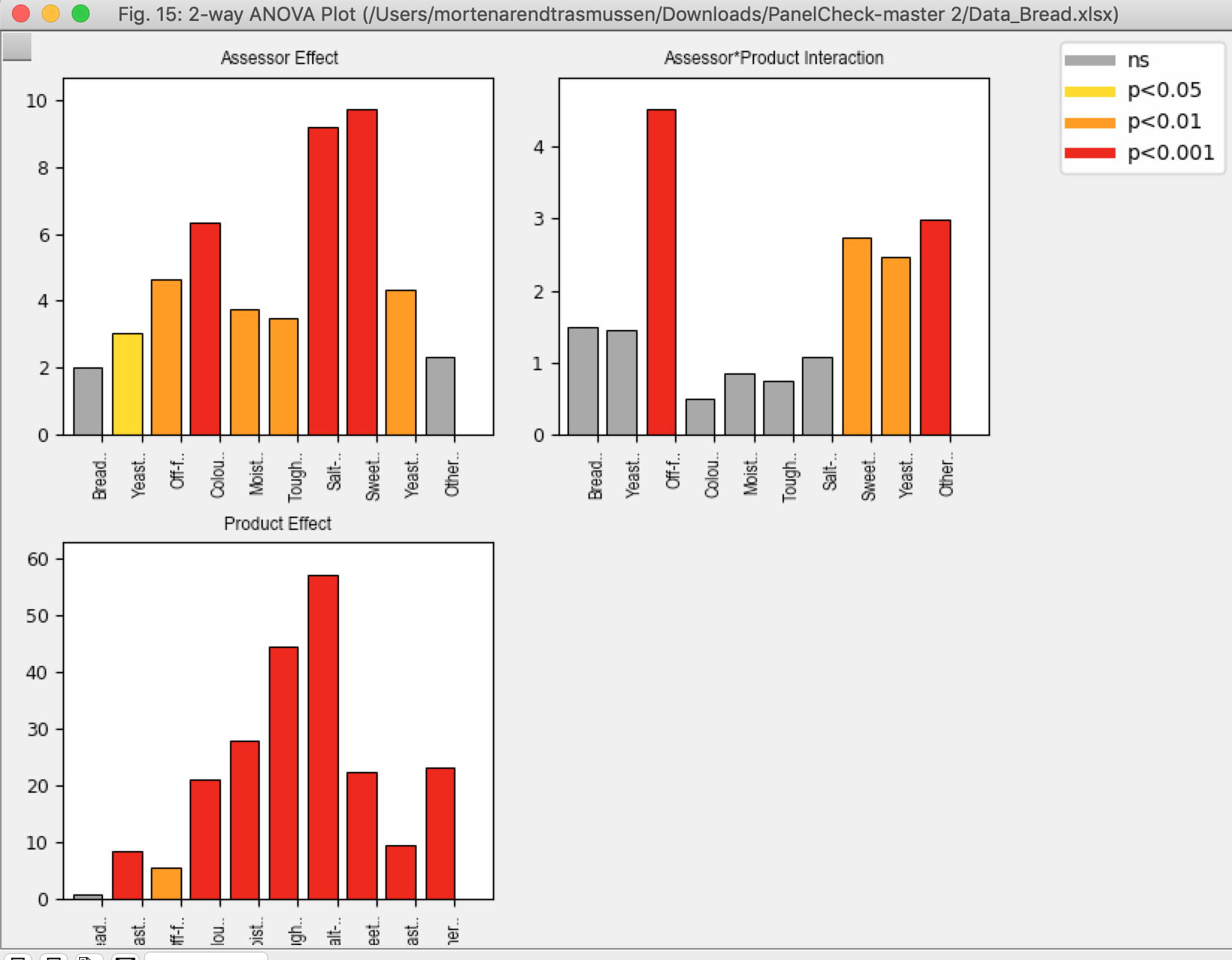Click the Moist bar in Assessor Effect
This screenshot has height=960, width=1232.
coord(245,373)
